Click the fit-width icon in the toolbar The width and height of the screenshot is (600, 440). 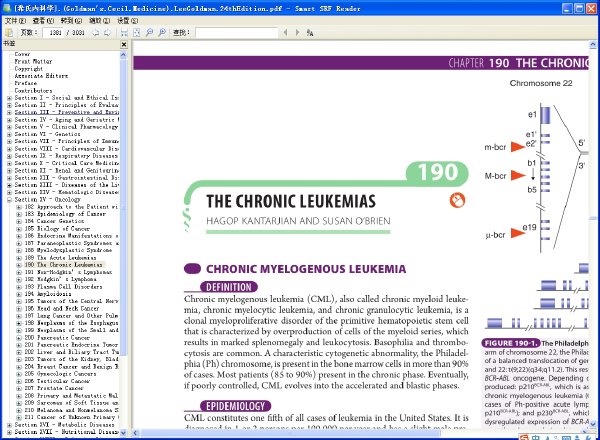pyautogui.click(x=124, y=33)
